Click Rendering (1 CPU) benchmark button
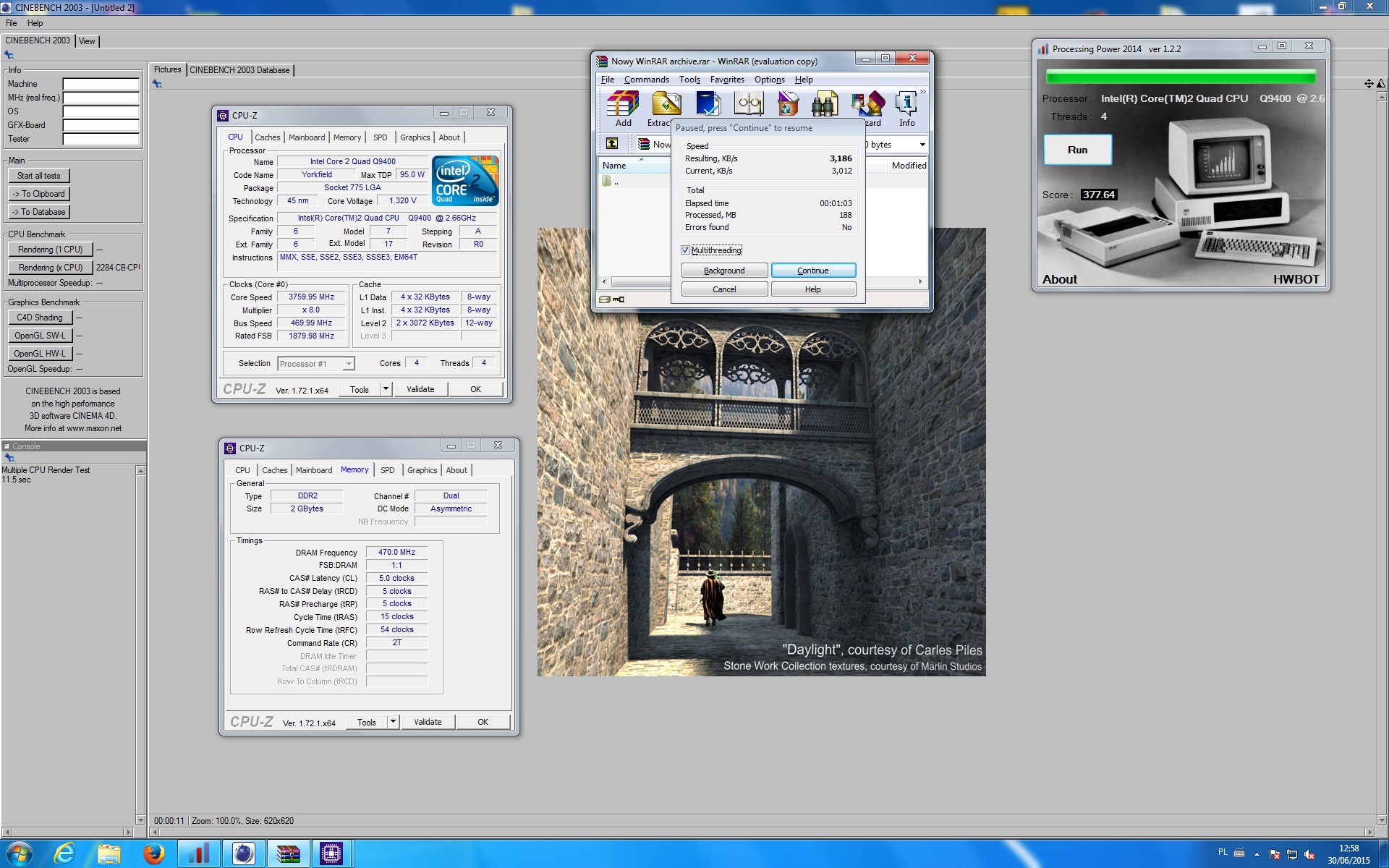 click(51, 250)
